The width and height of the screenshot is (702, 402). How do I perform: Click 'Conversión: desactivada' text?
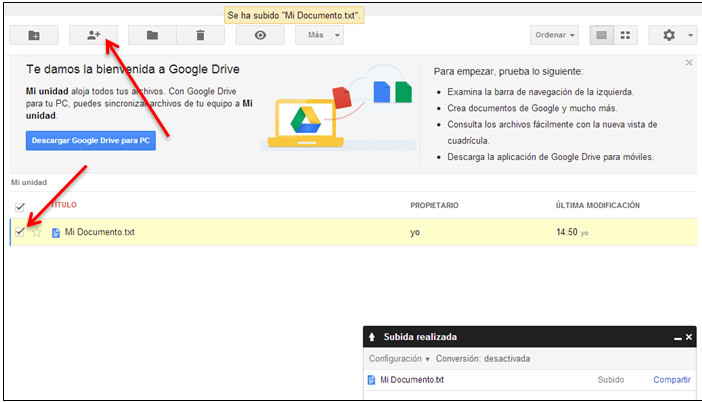(x=483, y=359)
